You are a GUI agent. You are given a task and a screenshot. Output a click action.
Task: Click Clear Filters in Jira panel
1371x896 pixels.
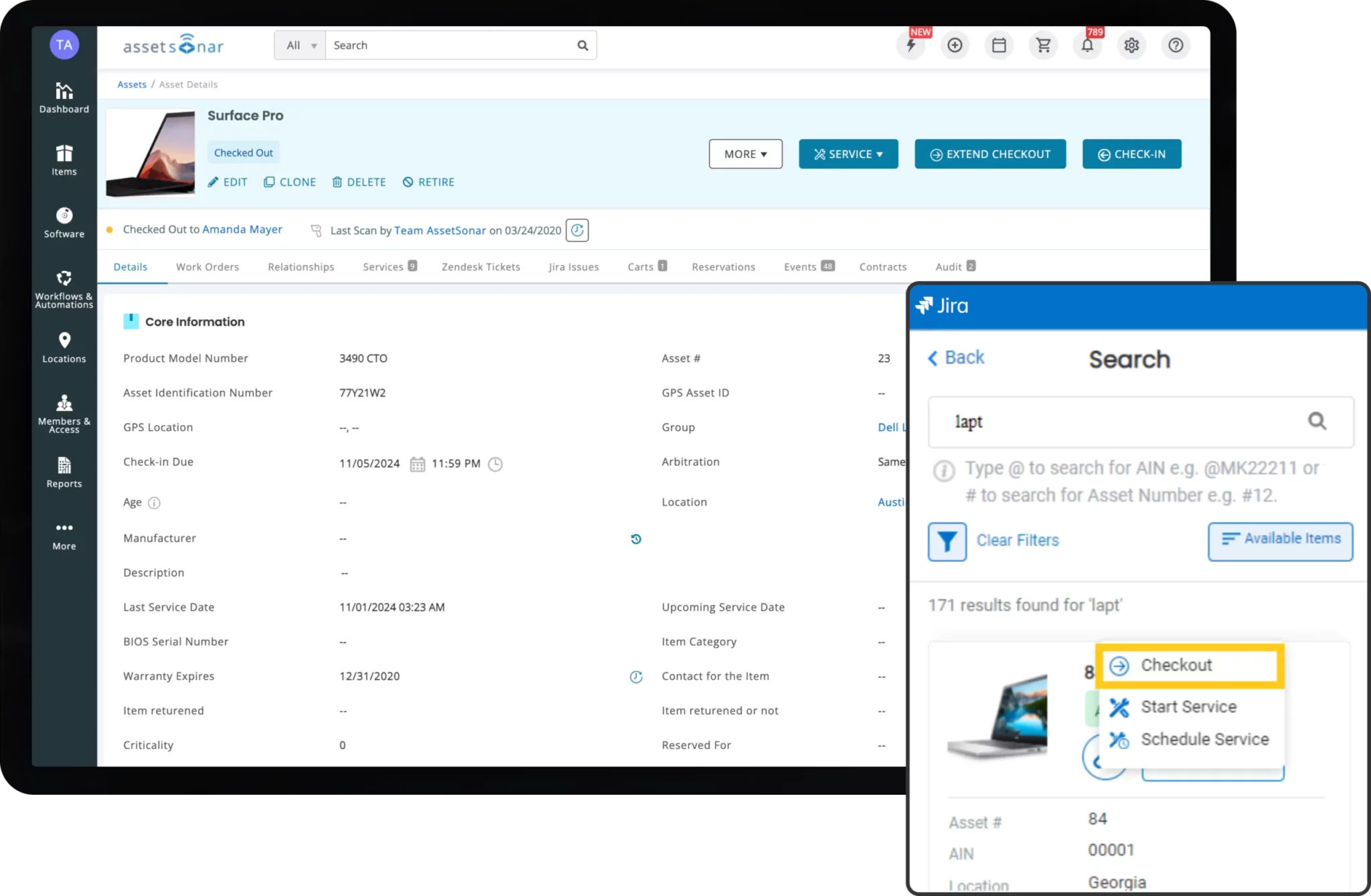point(1018,541)
